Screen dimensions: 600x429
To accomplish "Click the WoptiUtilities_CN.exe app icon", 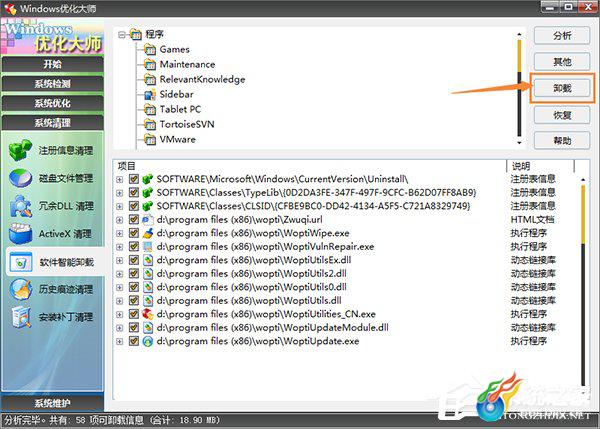I will tap(148, 314).
